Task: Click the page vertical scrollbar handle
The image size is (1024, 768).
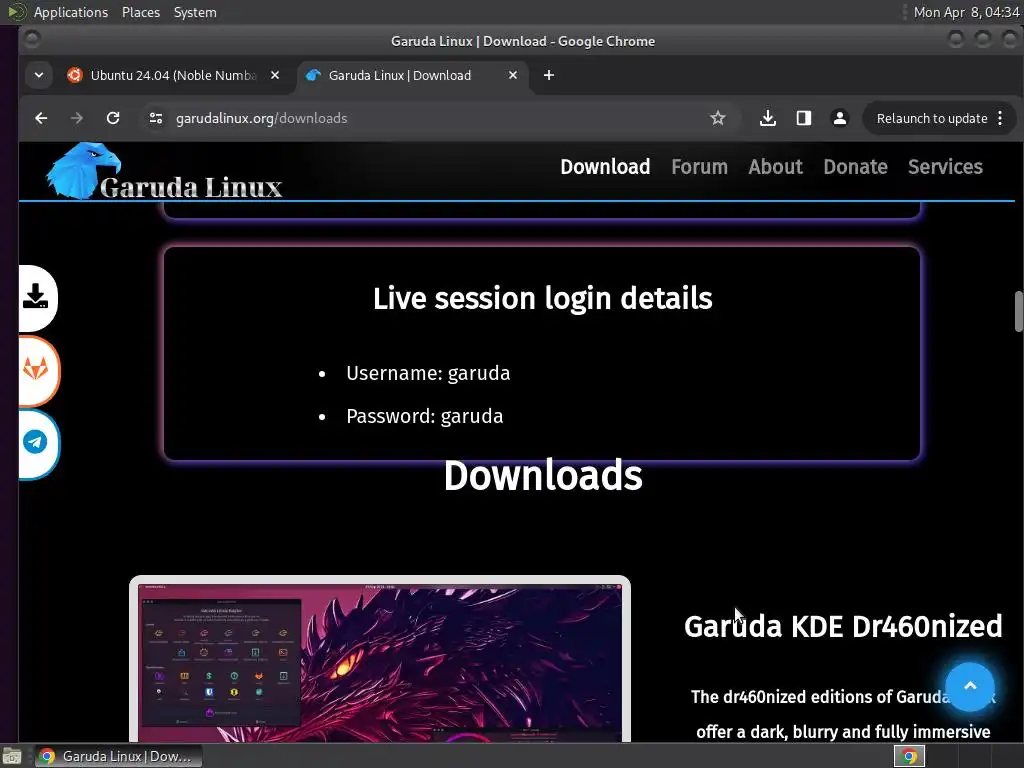Action: tap(1018, 312)
